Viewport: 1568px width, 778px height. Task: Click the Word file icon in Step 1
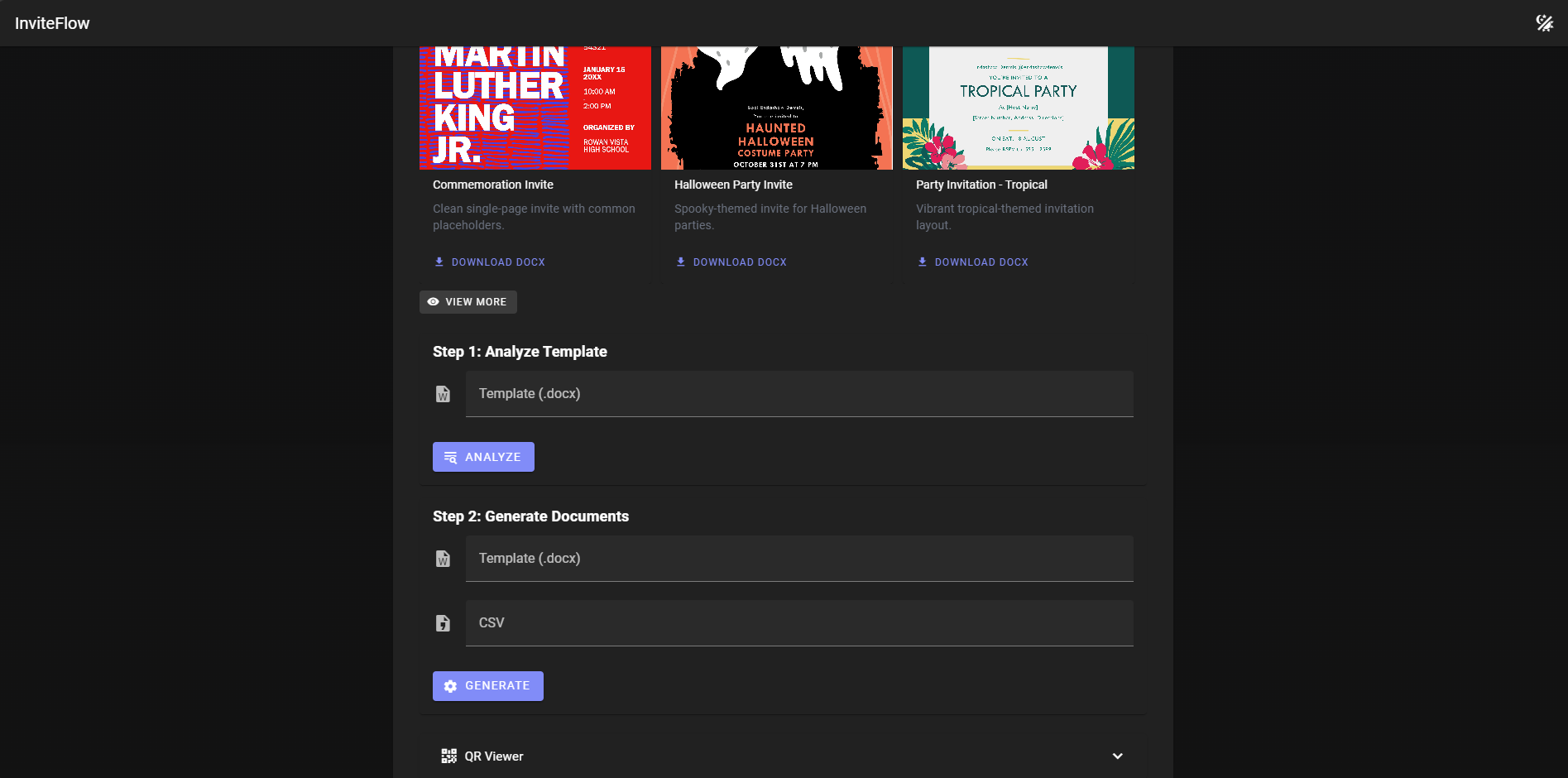(443, 394)
